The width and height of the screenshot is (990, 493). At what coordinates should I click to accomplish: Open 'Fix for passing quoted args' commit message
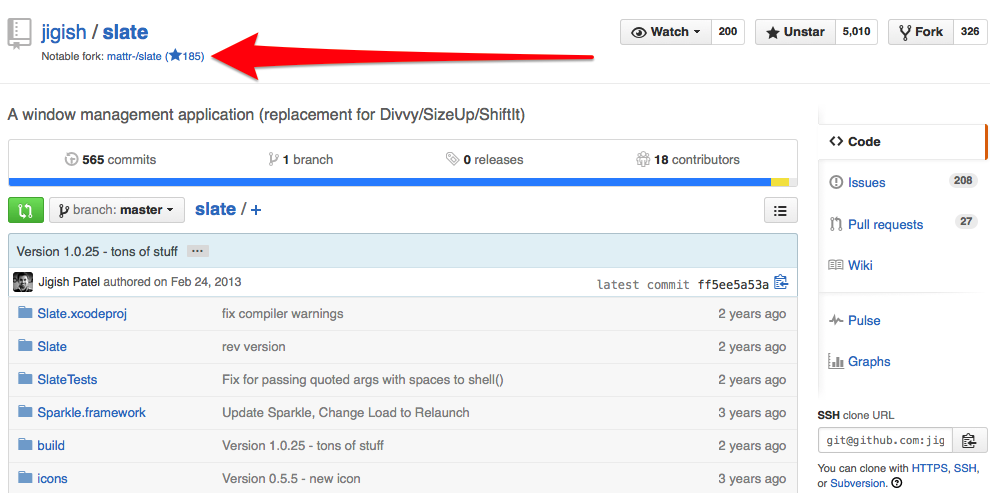click(362, 379)
